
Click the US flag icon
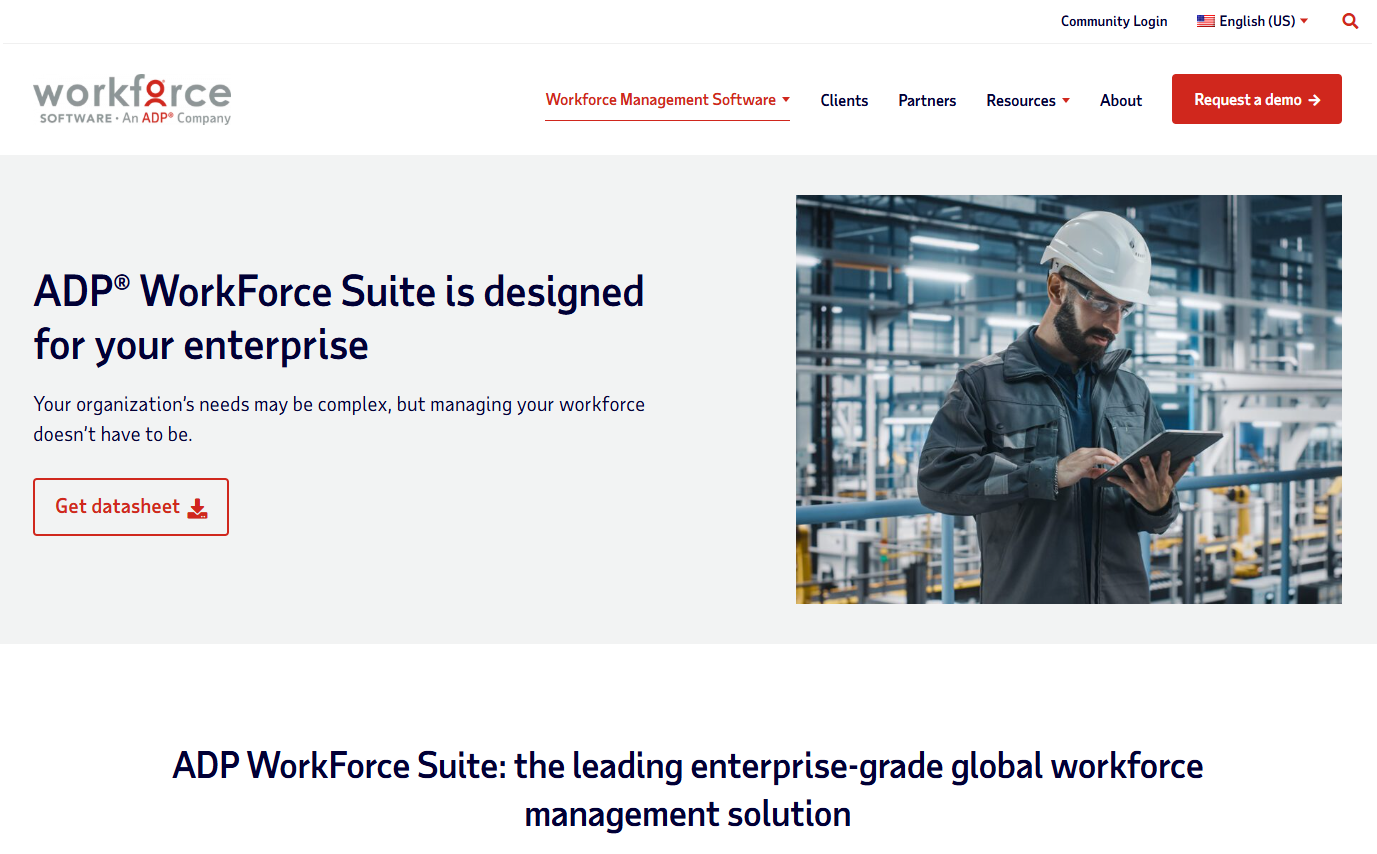tap(1206, 21)
